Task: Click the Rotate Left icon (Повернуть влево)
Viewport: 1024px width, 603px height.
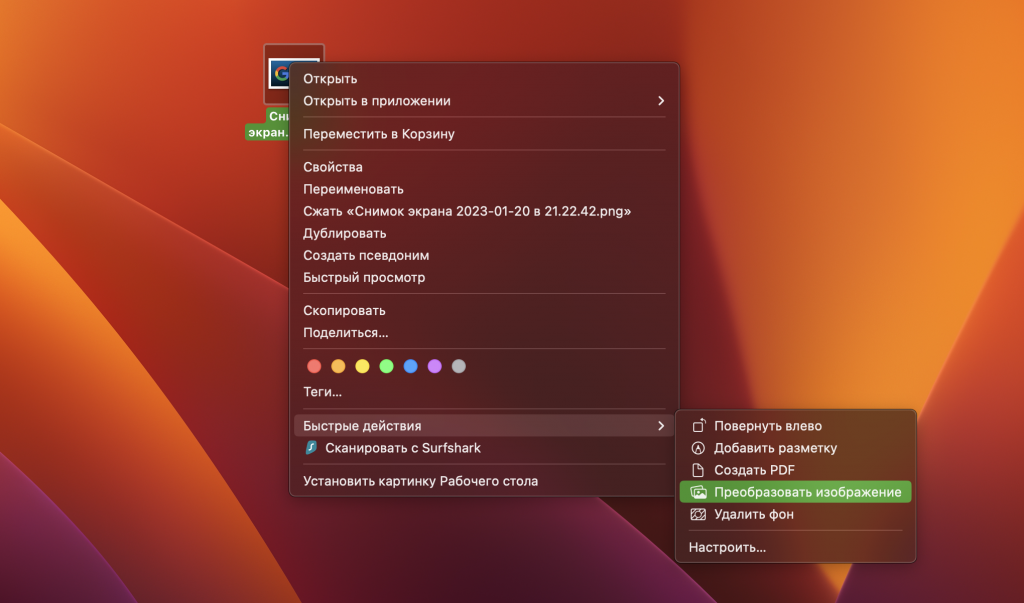Action: 698,425
